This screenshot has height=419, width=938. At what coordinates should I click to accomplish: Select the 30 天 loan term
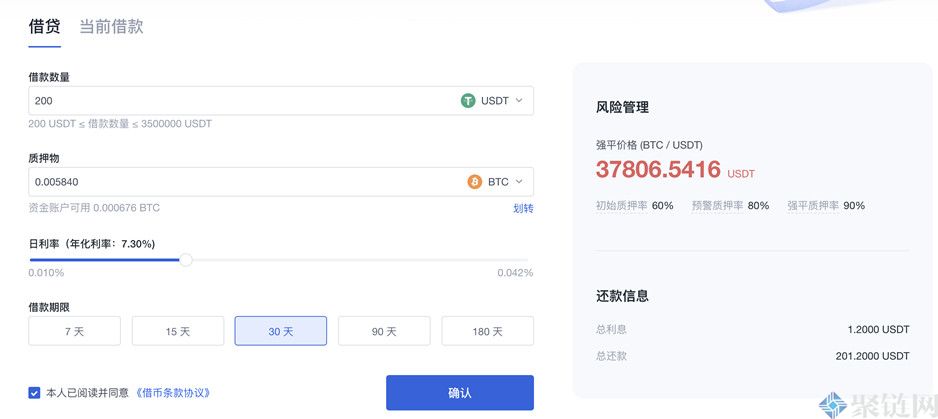281,331
